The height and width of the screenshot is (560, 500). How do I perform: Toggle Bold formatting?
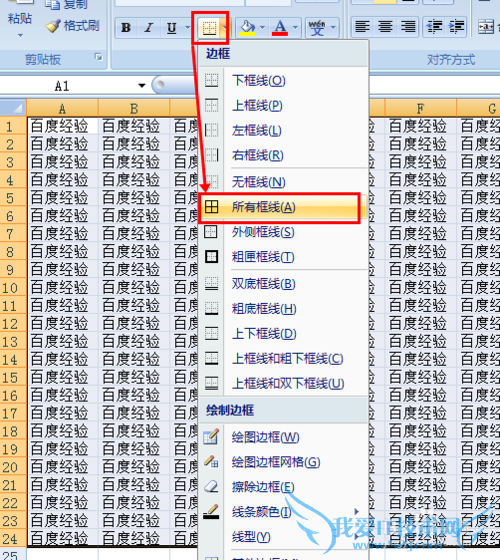126,28
